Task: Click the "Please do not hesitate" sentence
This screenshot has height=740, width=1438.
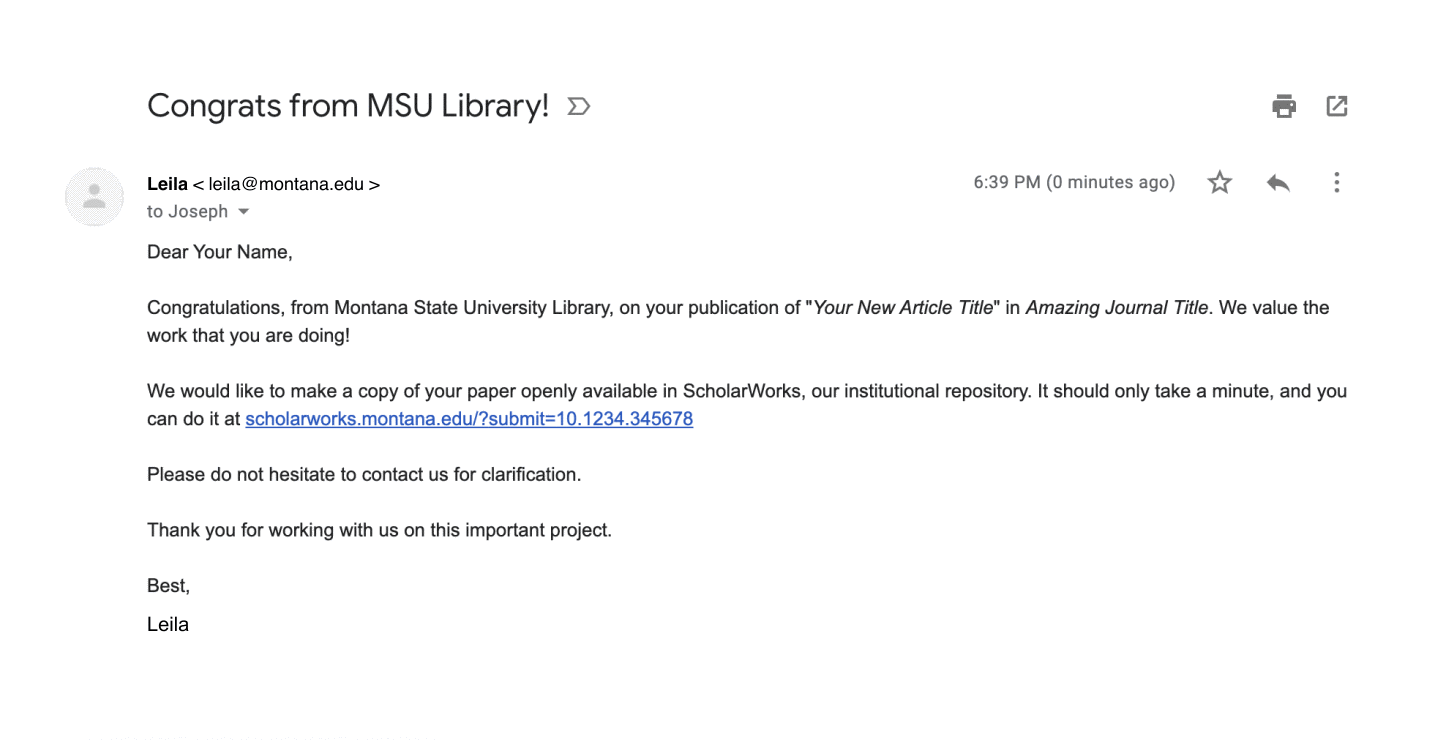Action: (x=364, y=475)
